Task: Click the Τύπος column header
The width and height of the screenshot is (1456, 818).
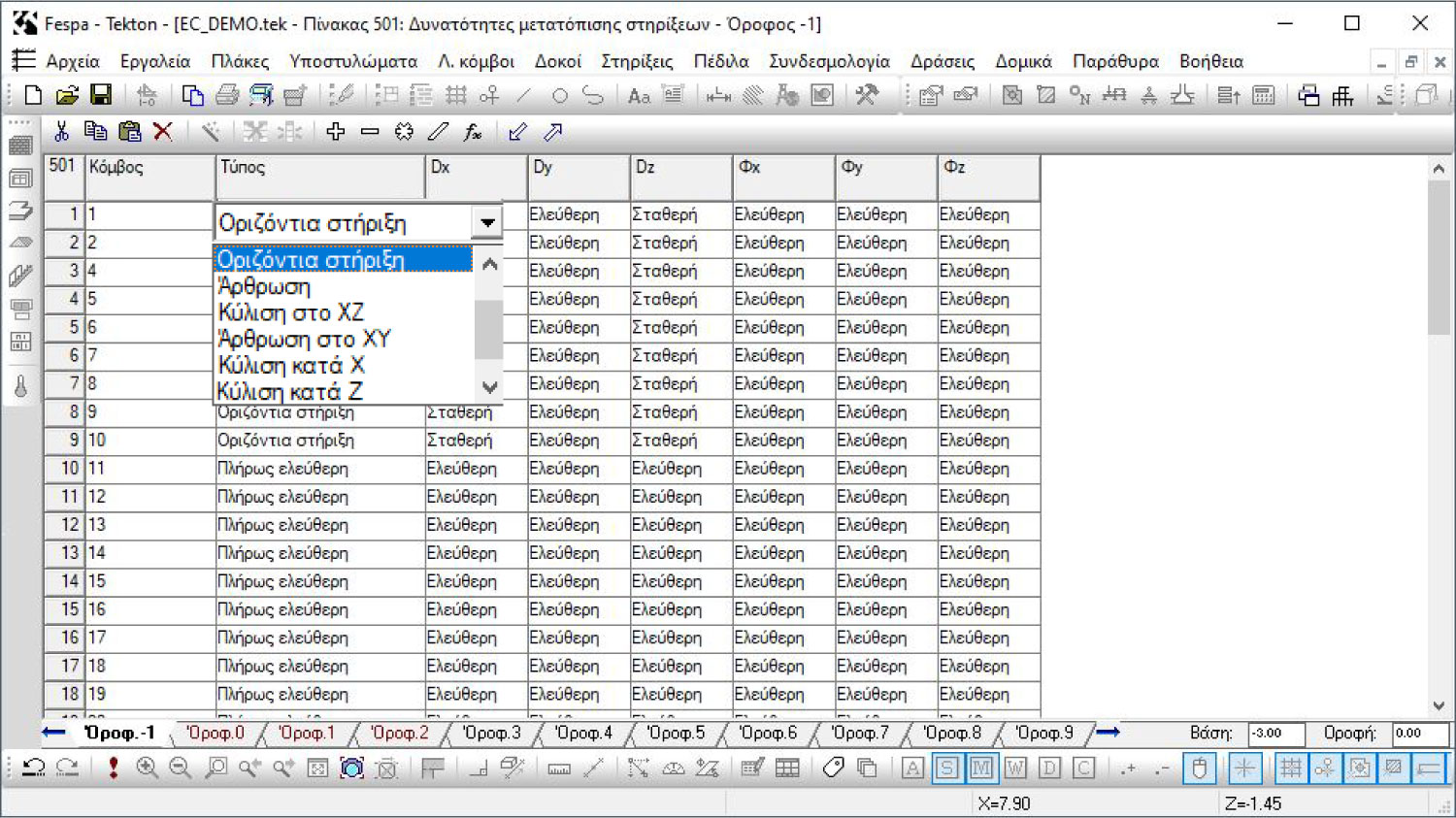Action: pos(319,177)
